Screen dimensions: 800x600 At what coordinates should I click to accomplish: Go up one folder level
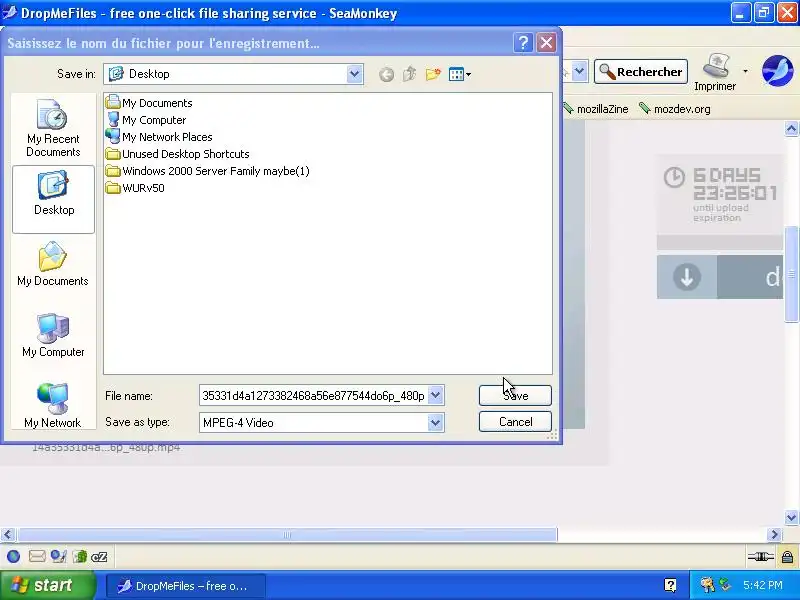click(410, 74)
